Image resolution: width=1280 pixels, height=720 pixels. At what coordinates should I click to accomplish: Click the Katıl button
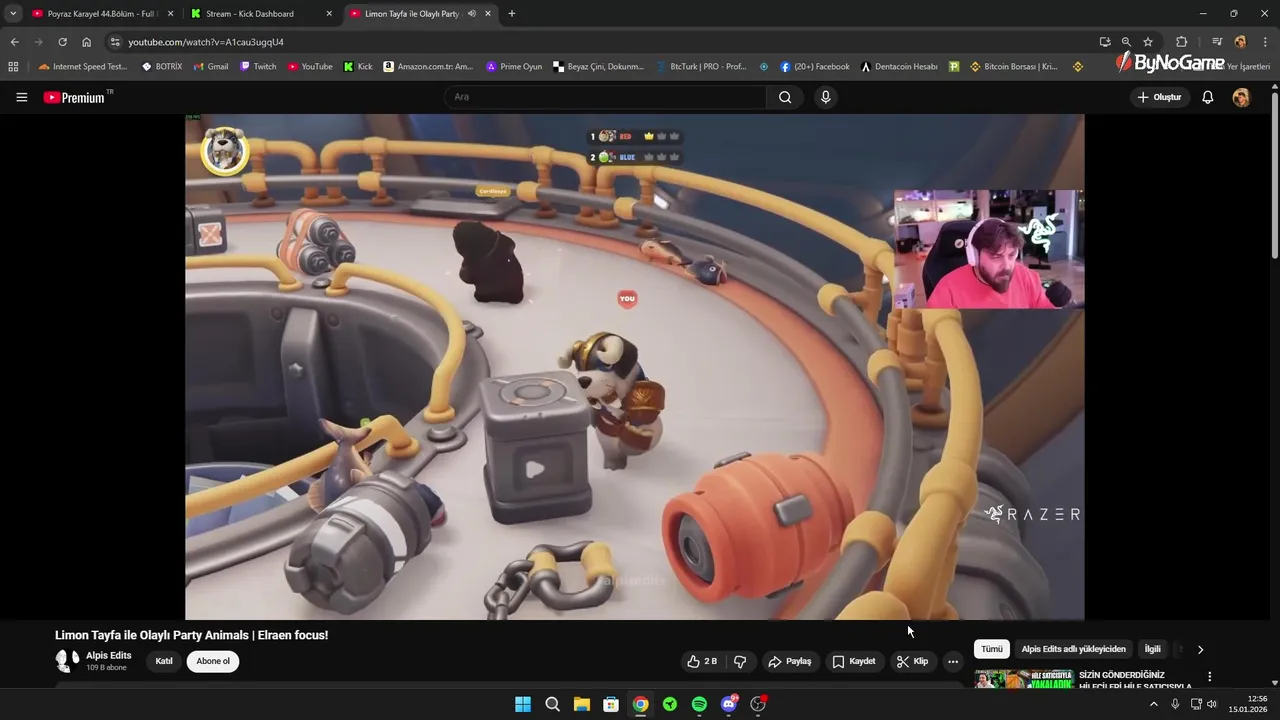pyautogui.click(x=164, y=661)
